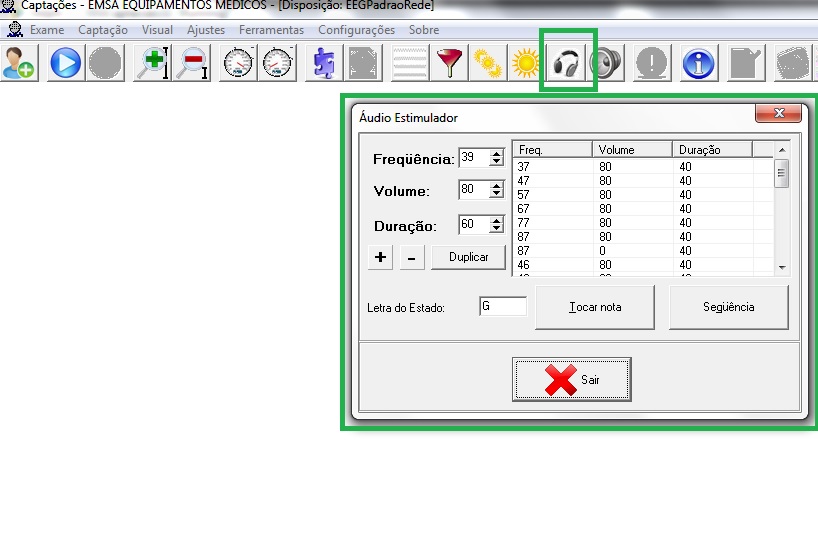Open the Exame menu
This screenshot has height=546, width=818.
47,30
